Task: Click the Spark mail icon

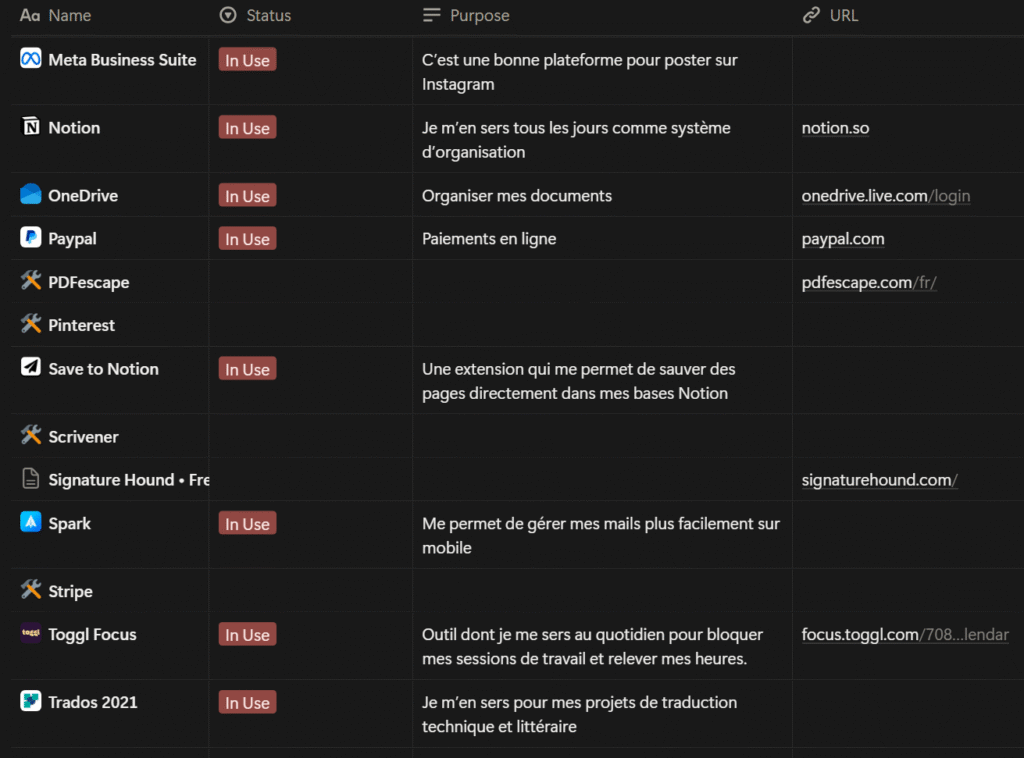Action: click(x=29, y=523)
